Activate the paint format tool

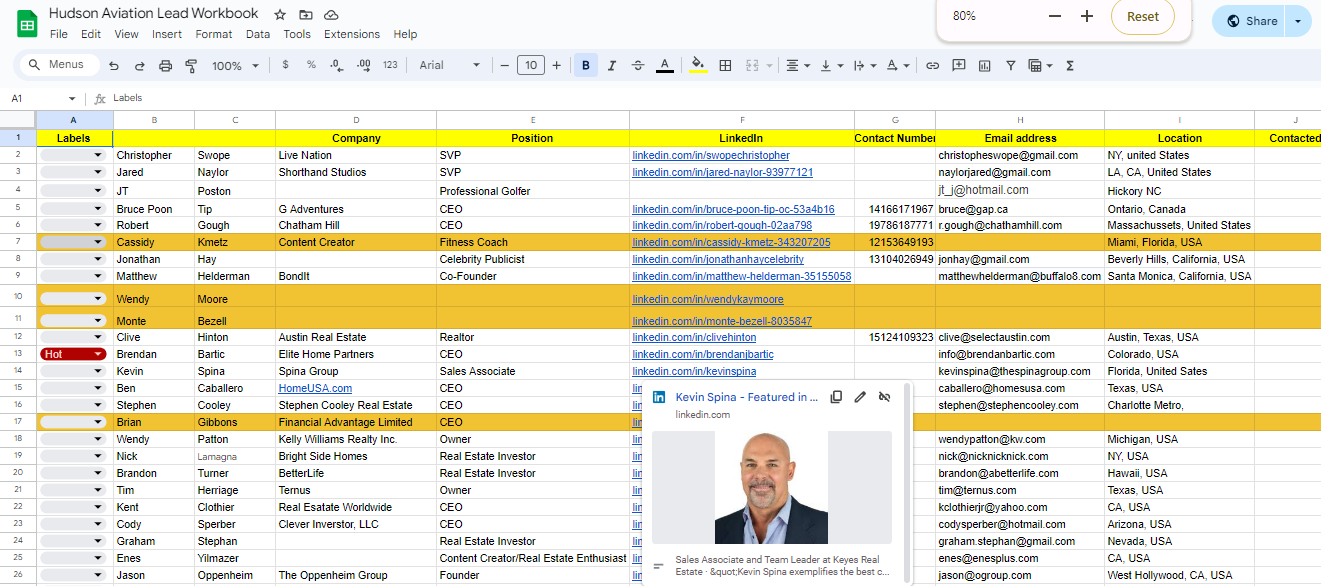coord(191,66)
